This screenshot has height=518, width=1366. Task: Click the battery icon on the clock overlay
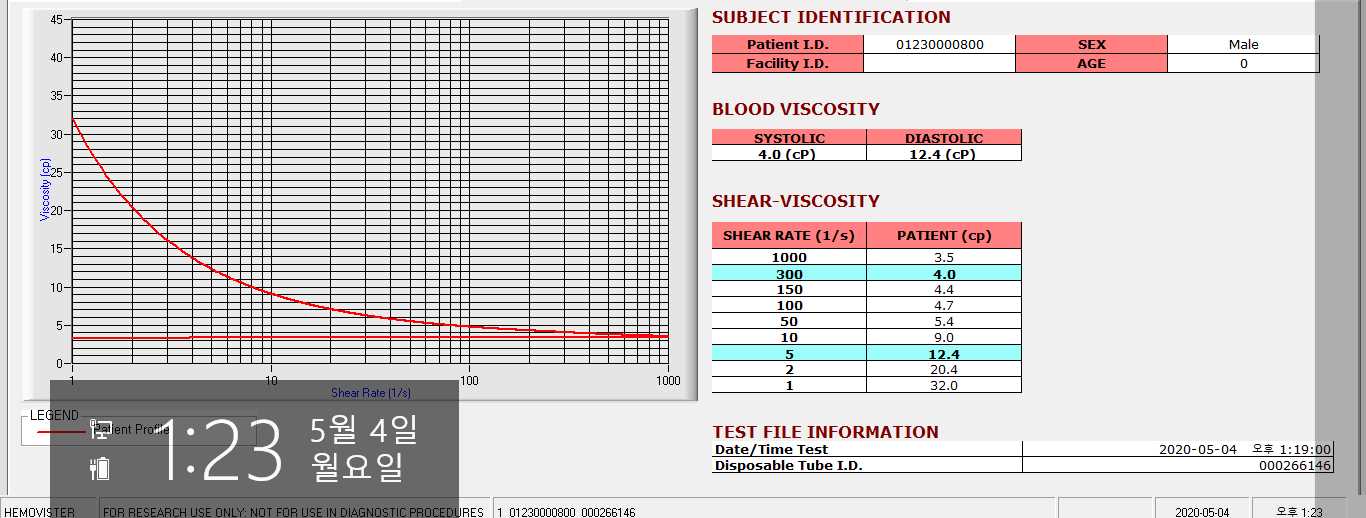99,468
